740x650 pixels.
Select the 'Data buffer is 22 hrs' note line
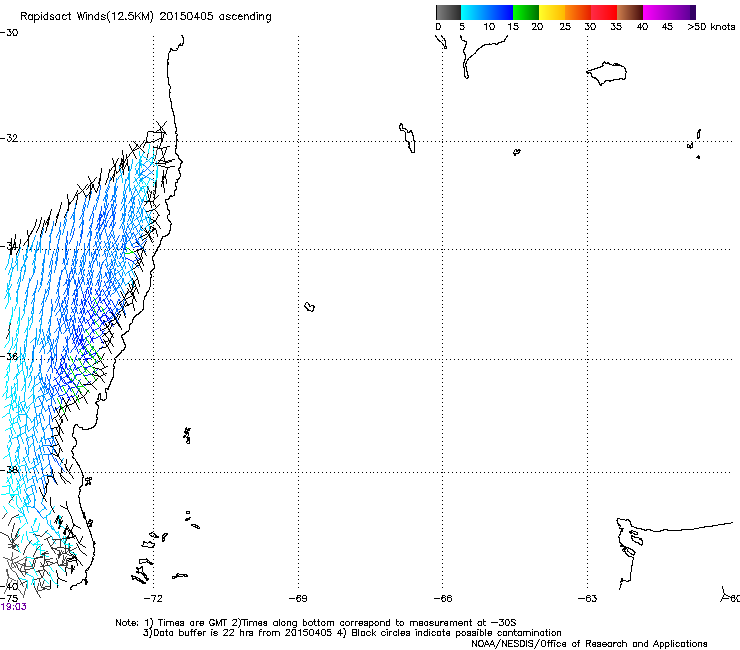(x=352, y=633)
